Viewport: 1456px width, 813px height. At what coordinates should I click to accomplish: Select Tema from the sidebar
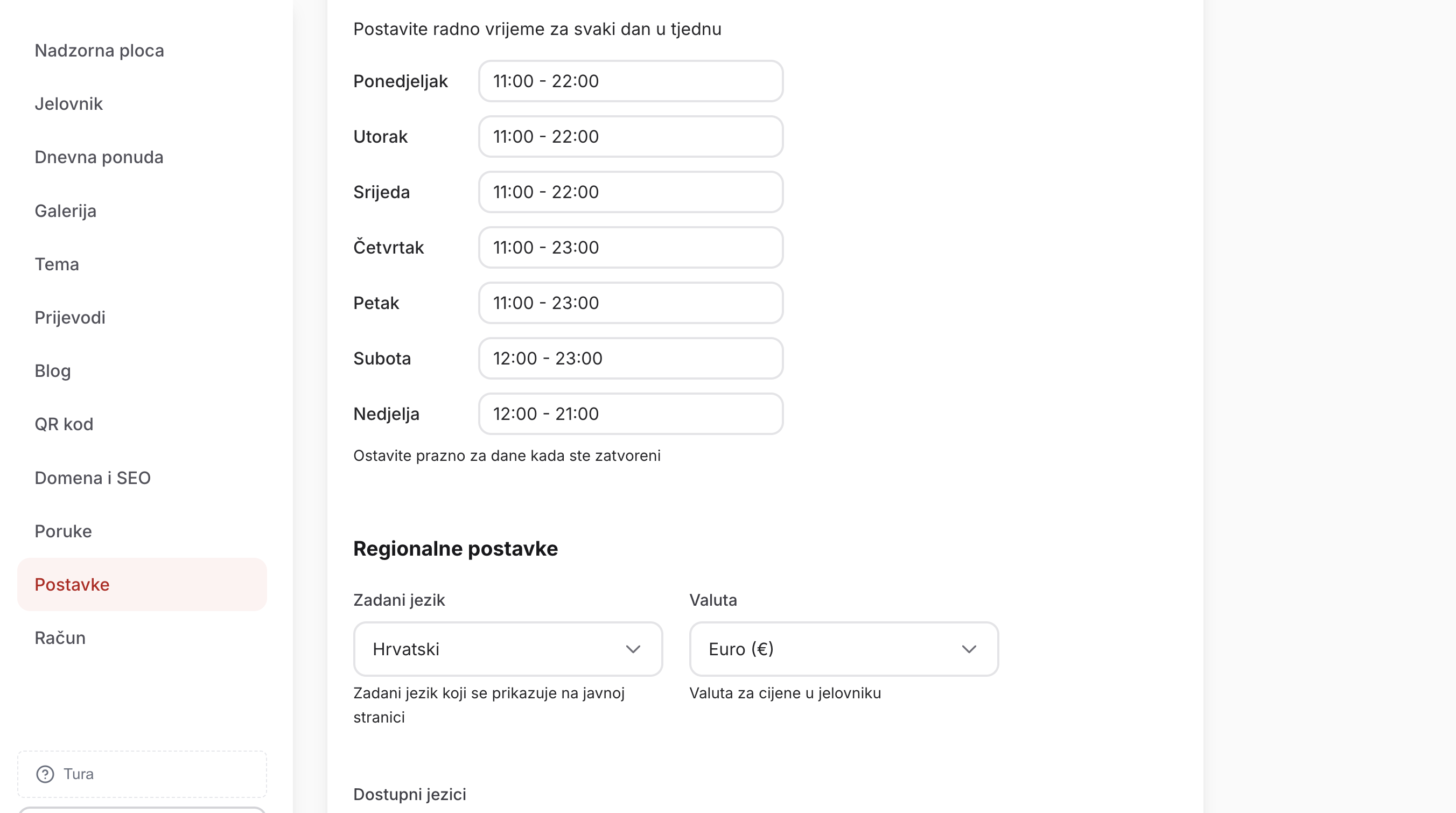point(57,264)
